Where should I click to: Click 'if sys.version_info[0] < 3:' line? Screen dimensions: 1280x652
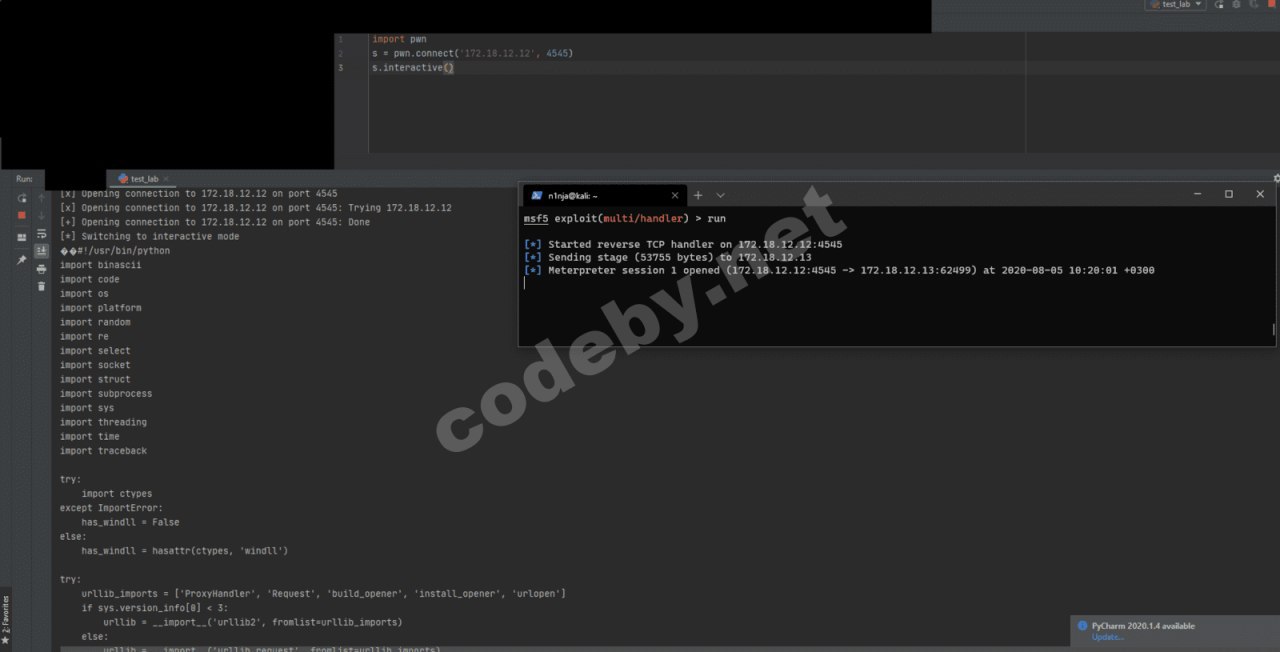[154, 607]
